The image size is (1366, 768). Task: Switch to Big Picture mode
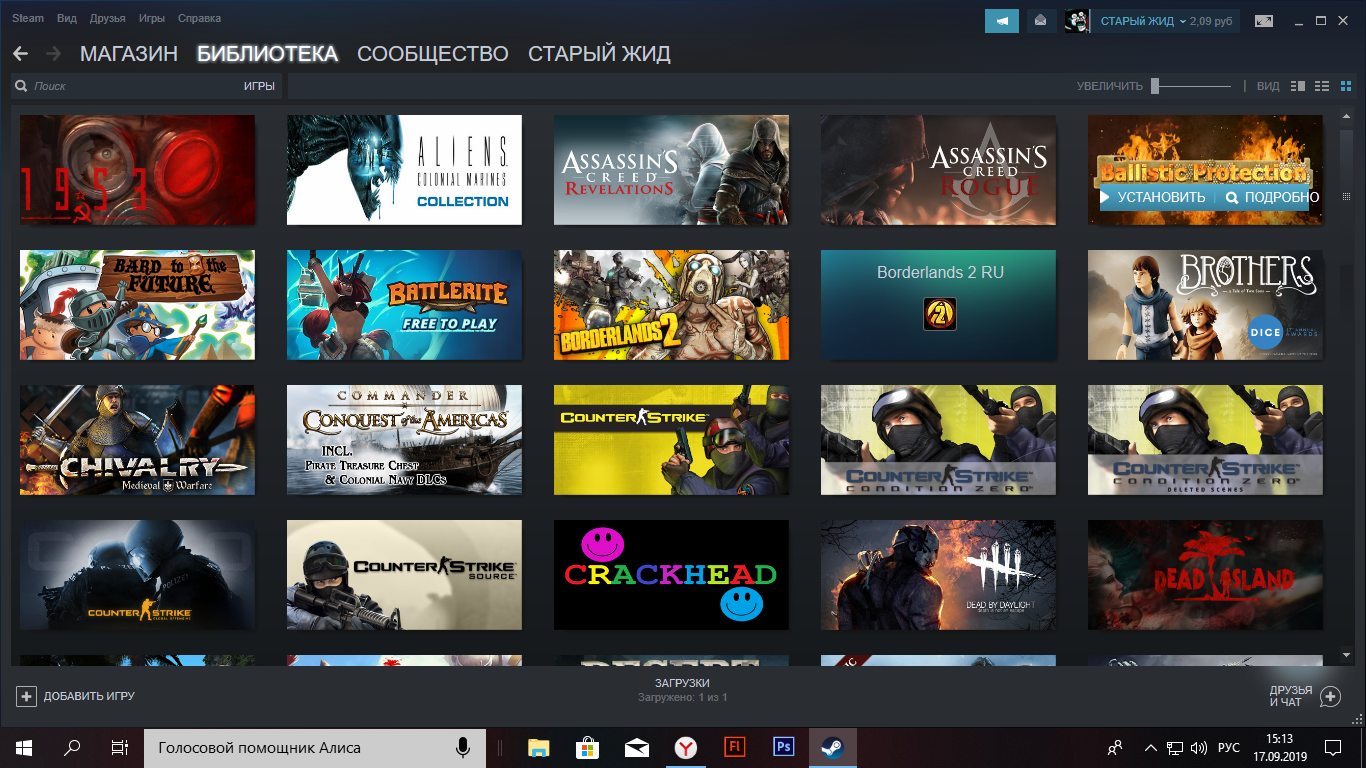pos(1265,20)
